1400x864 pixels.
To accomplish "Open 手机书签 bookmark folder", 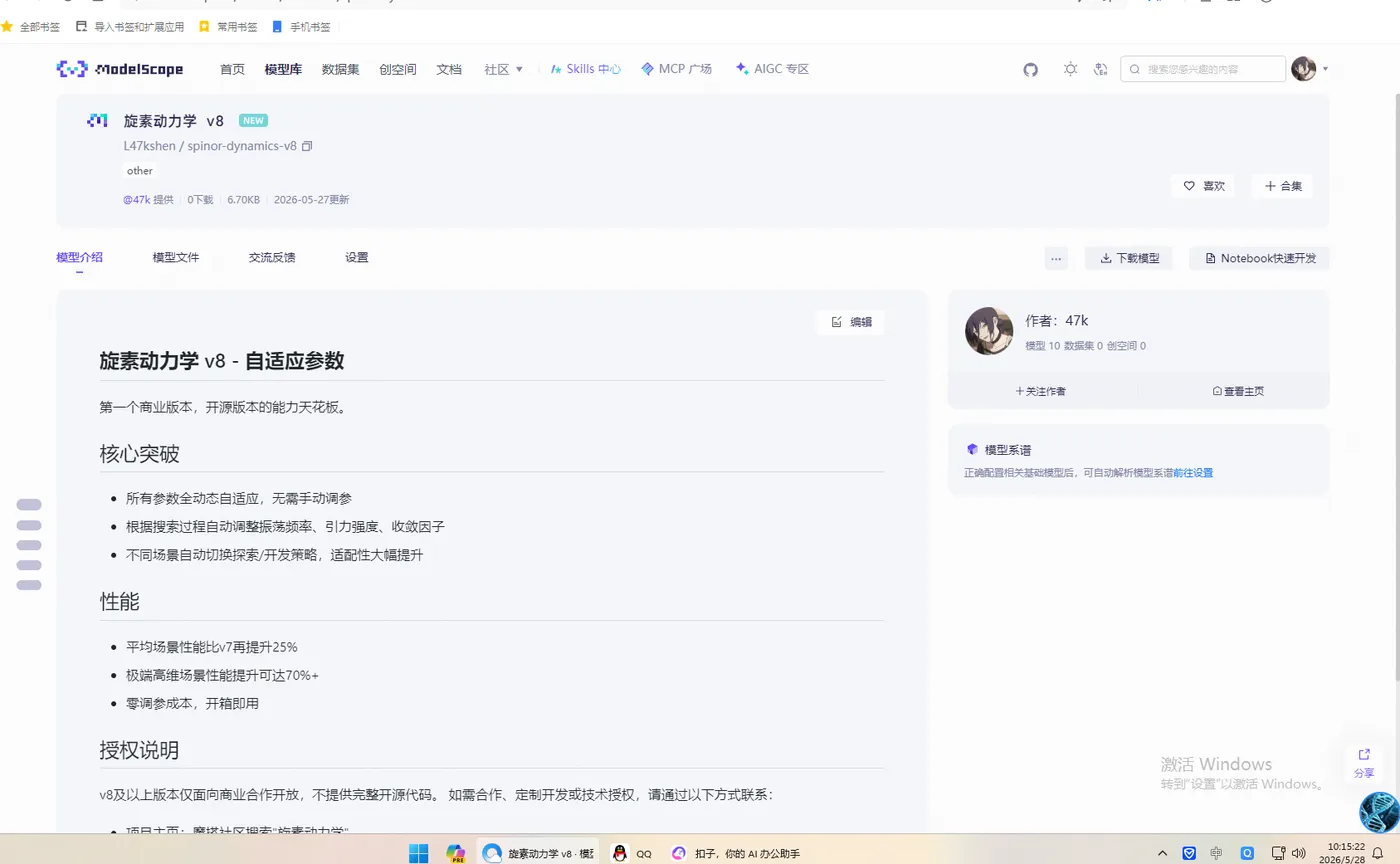I will coord(301,27).
